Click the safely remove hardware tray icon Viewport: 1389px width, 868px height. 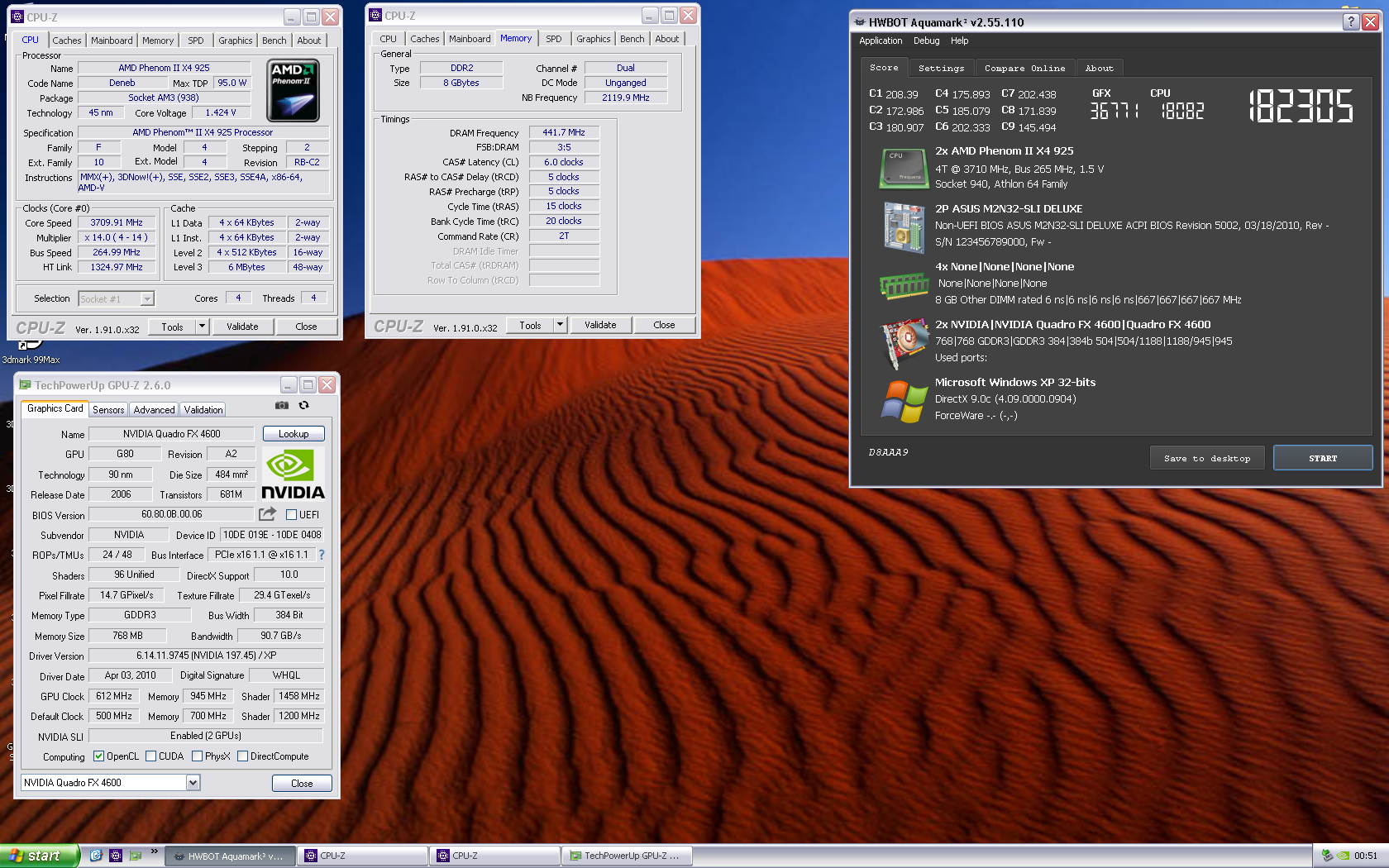pyautogui.click(x=1327, y=856)
